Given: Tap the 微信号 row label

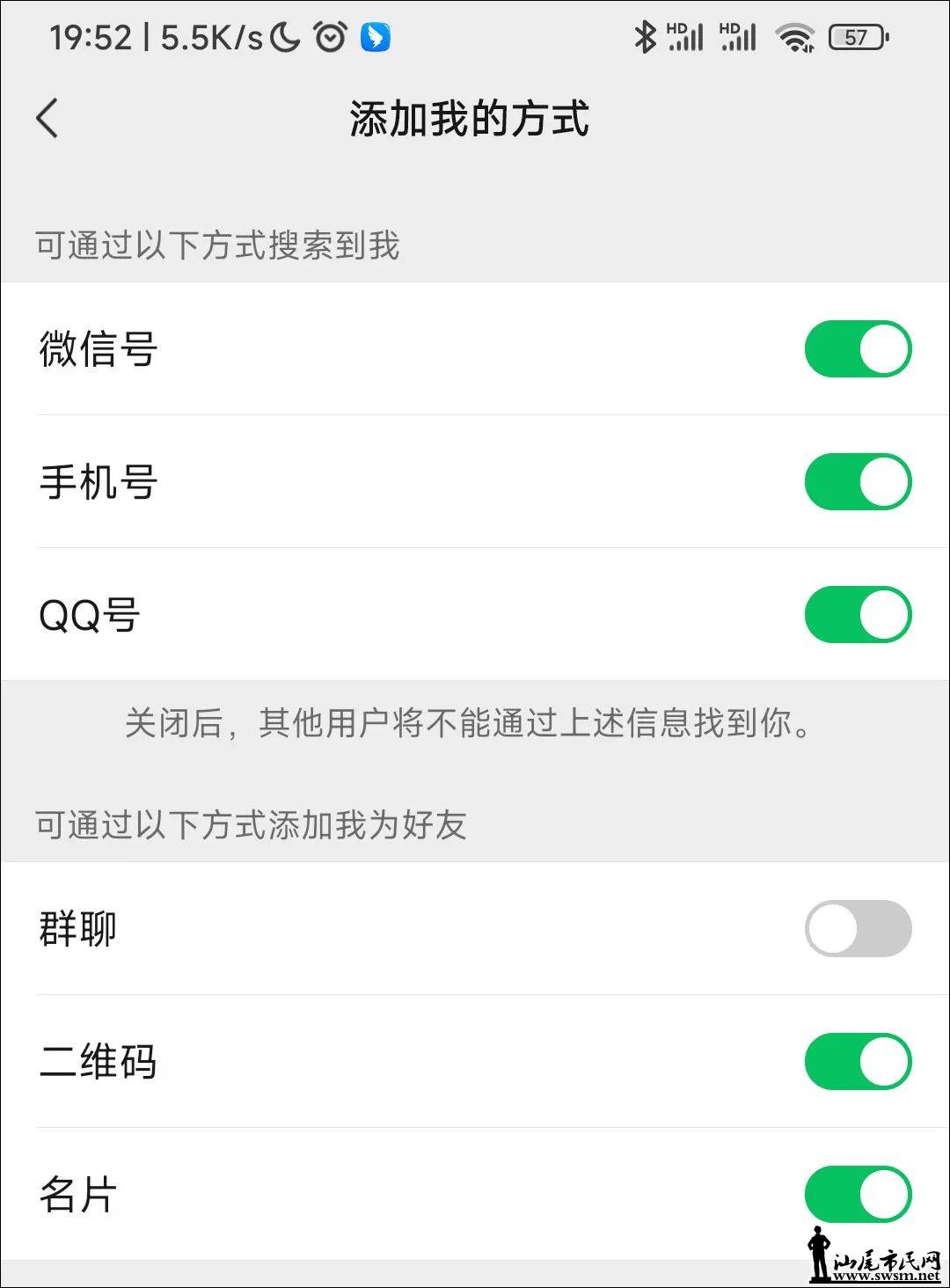Looking at the screenshot, I should pyautogui.click(x=99, y=349).
